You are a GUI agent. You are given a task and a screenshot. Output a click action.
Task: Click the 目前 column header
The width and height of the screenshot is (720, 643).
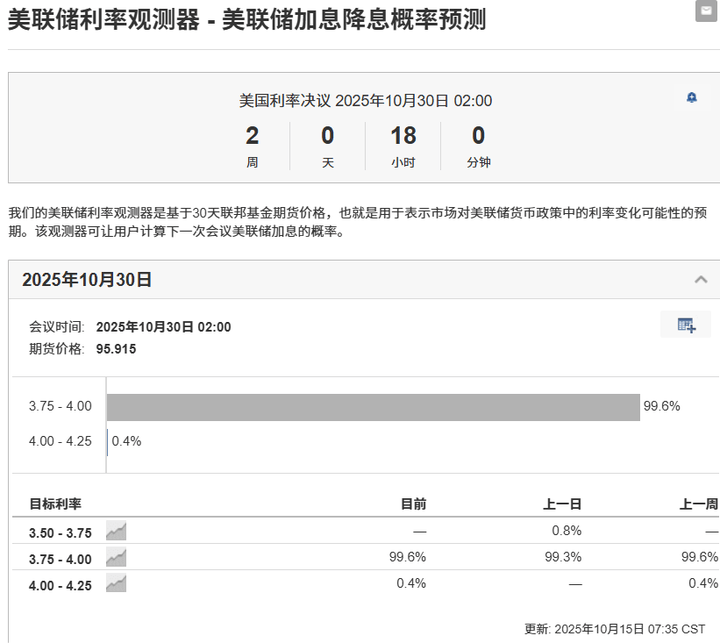[x=413, y=504]
